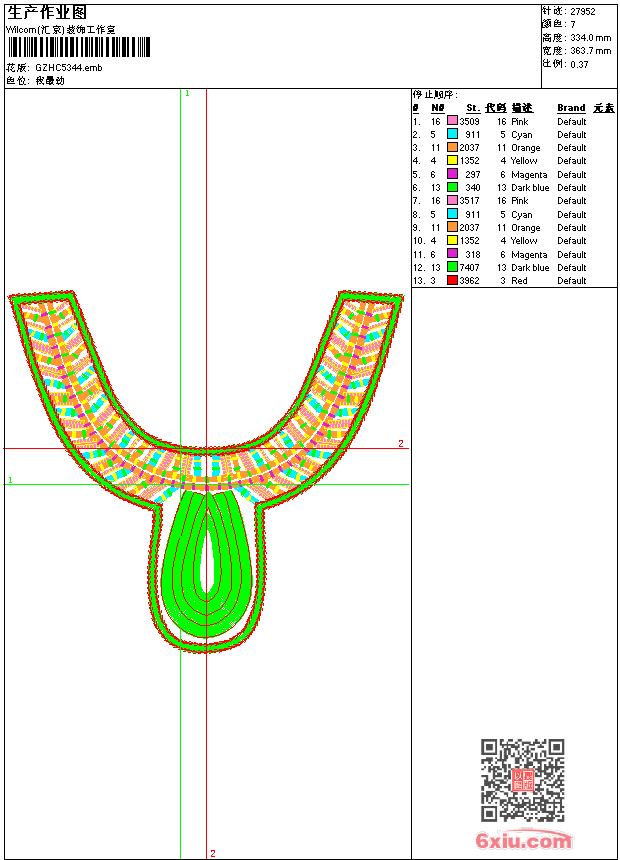
Task: Click the file name GZHC5344.emb
Action: (69, 68)
